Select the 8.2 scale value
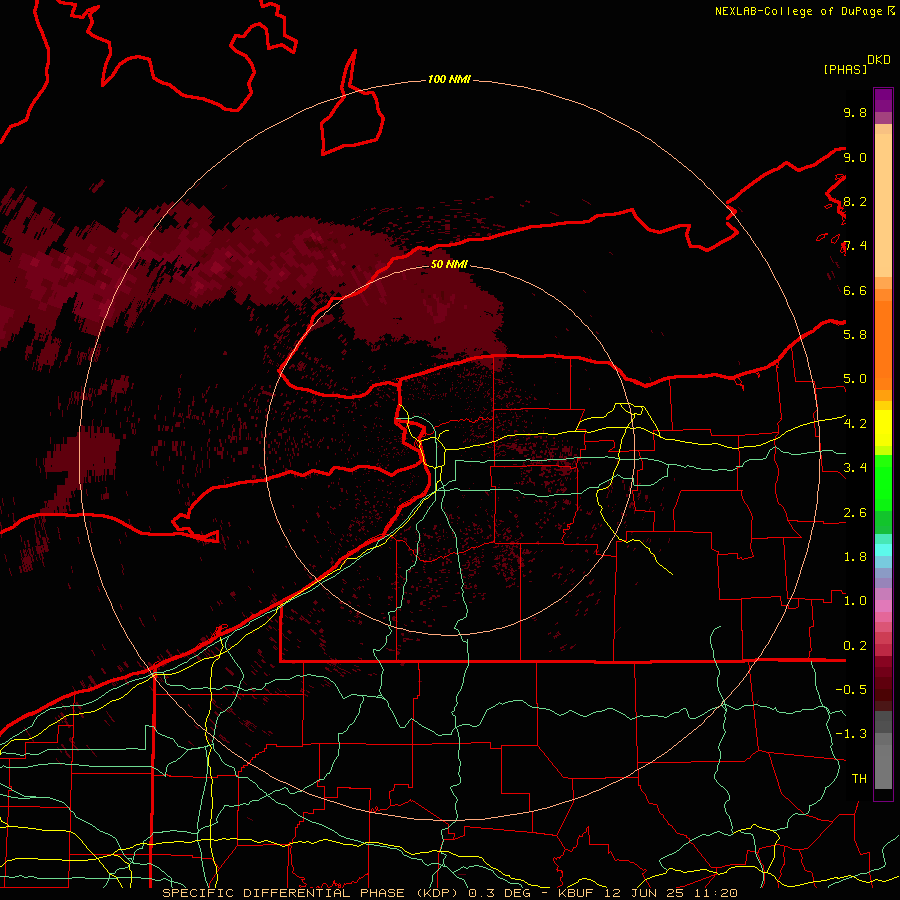Viewport: 900px width, 900px height. (855, 201)
